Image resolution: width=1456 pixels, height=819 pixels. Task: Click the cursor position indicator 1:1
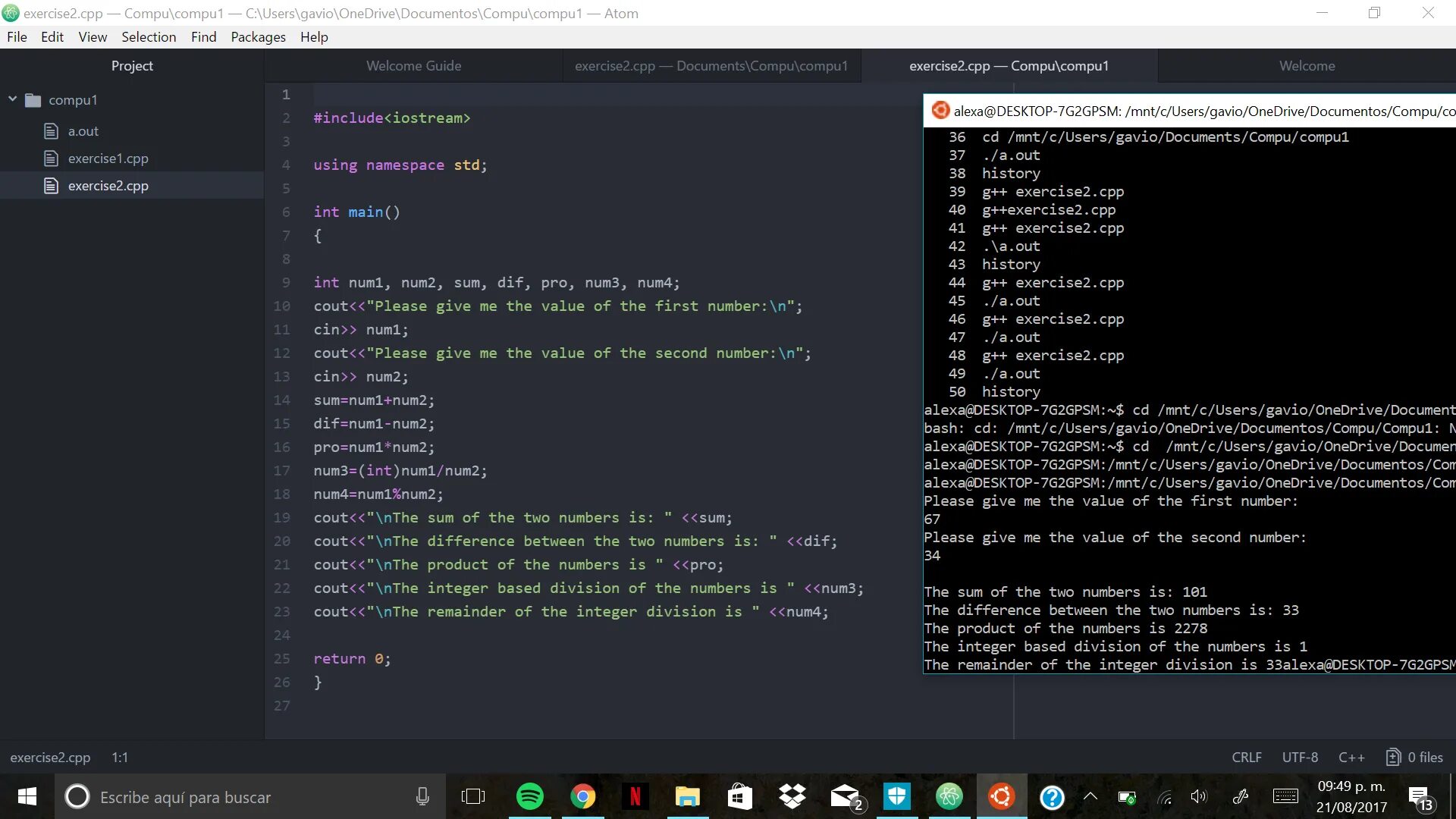(121, 757)
